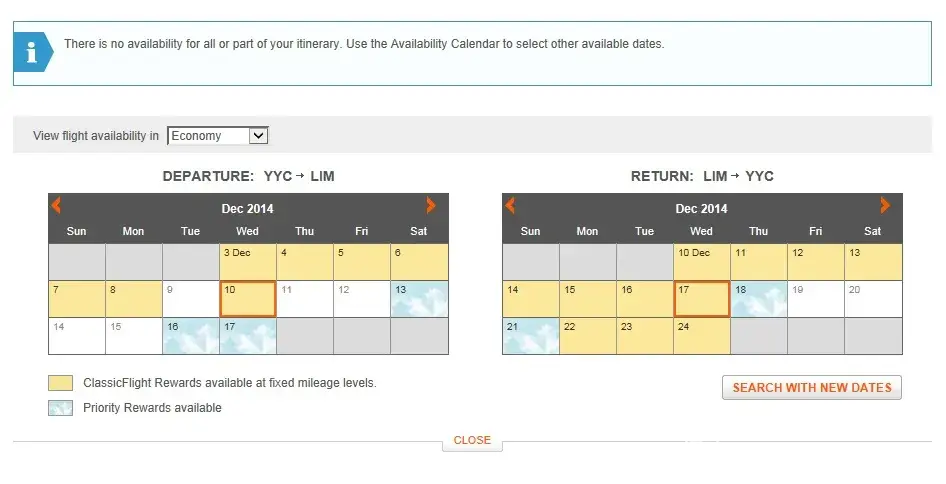
Task: Select Priority Rewards date 21 for return
Action: 531,336
